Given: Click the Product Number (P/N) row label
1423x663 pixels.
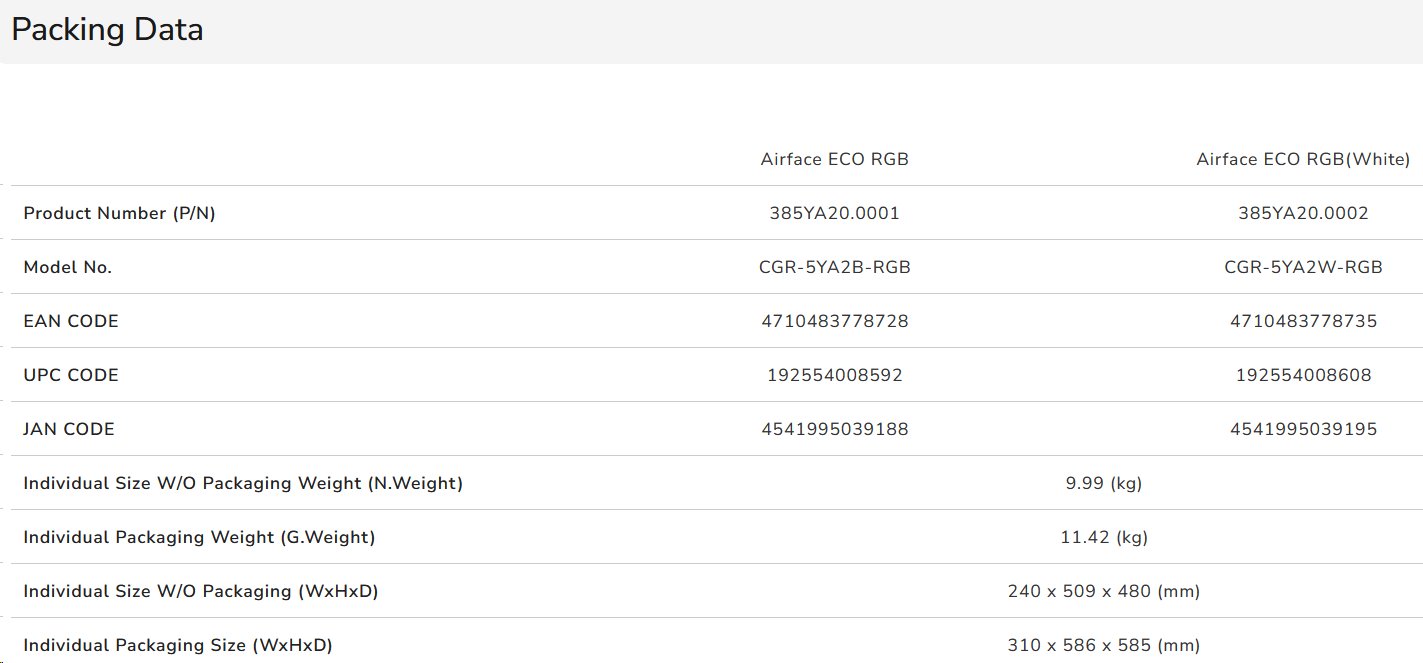Looking at the screenshot, I should [x=119, y=213].
